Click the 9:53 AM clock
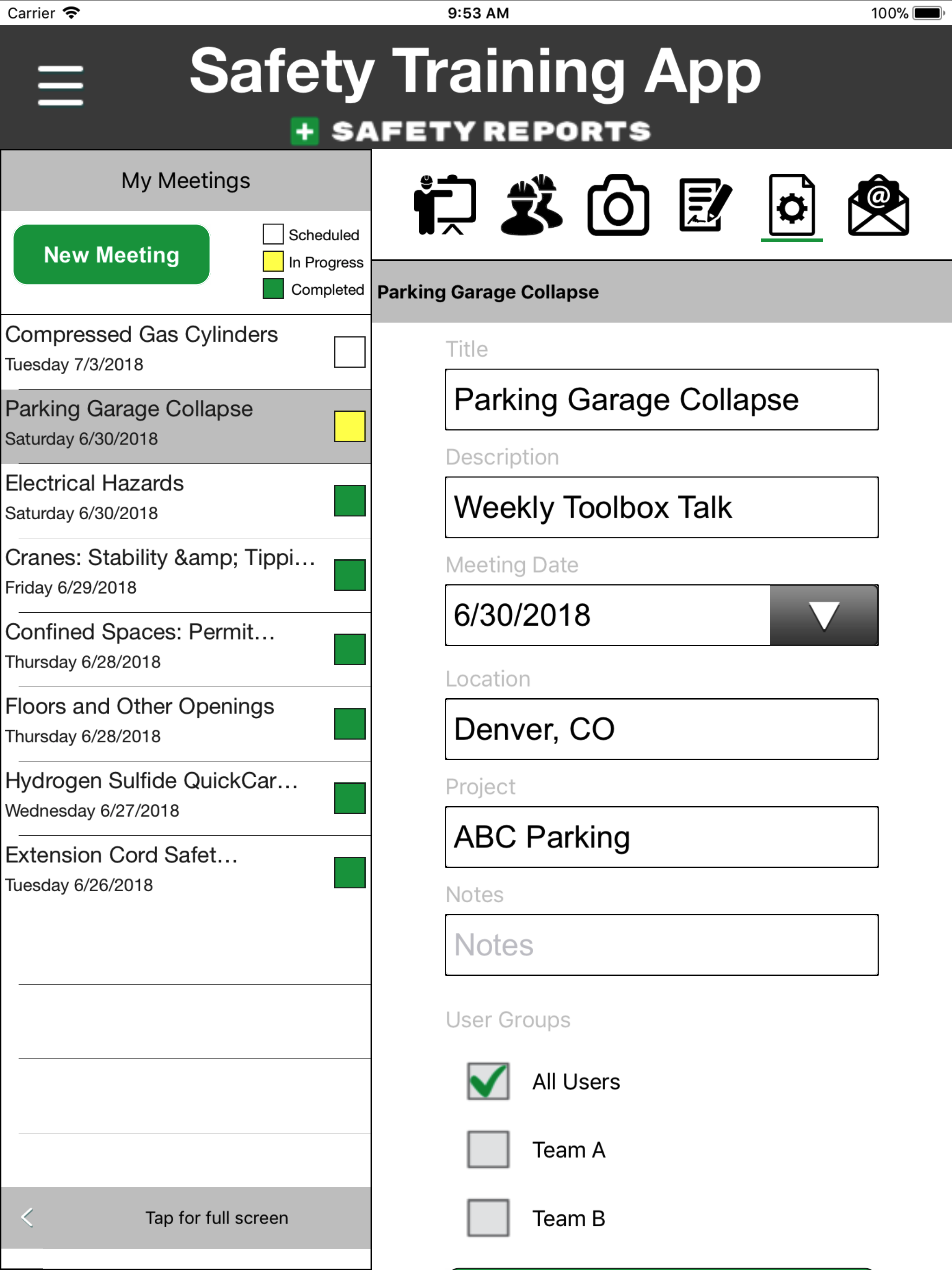This screenshot has width=952, height=1270. [x=478, y=13]
